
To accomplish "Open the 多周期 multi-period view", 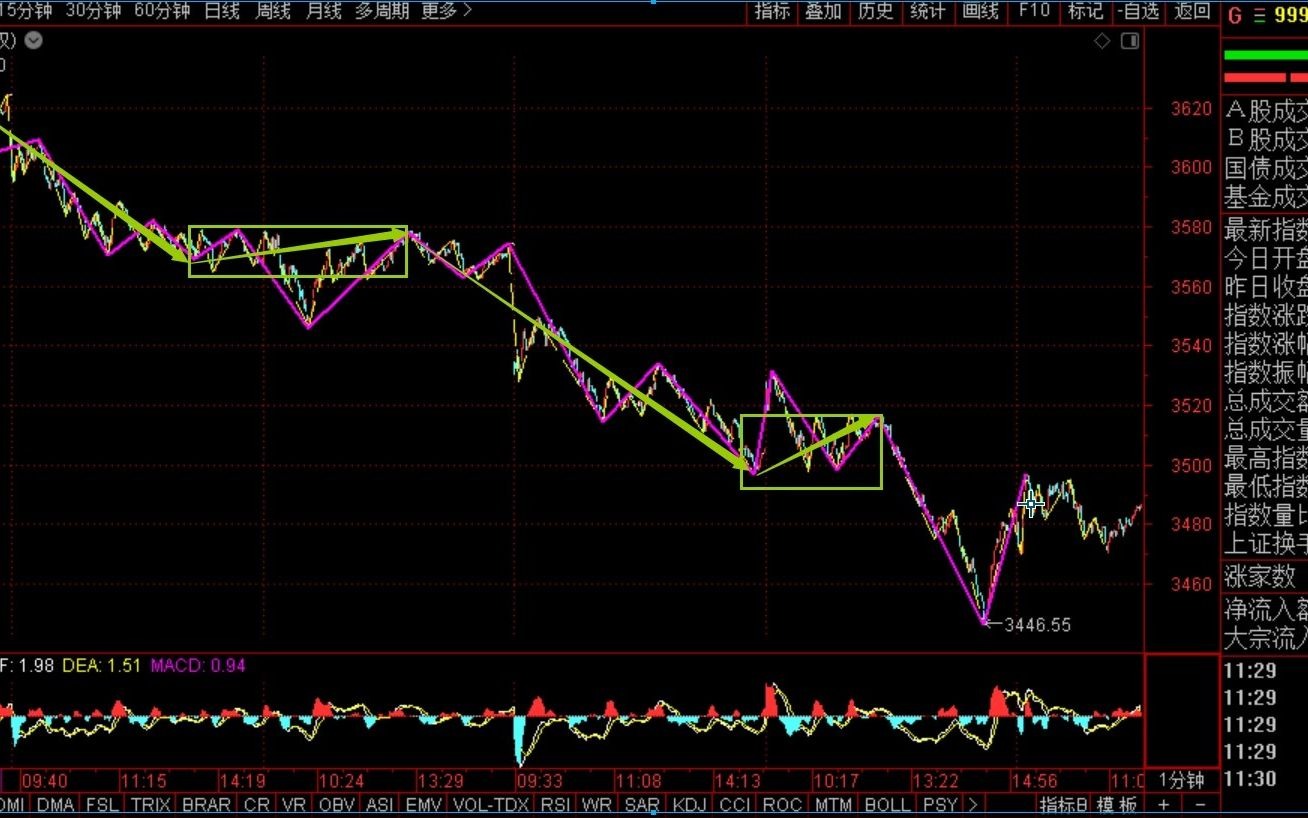I will click(382, 11).
